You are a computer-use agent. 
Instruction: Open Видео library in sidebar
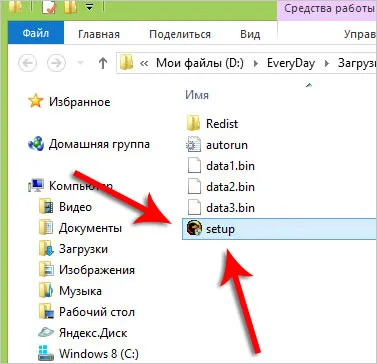[x=75, y=207]
